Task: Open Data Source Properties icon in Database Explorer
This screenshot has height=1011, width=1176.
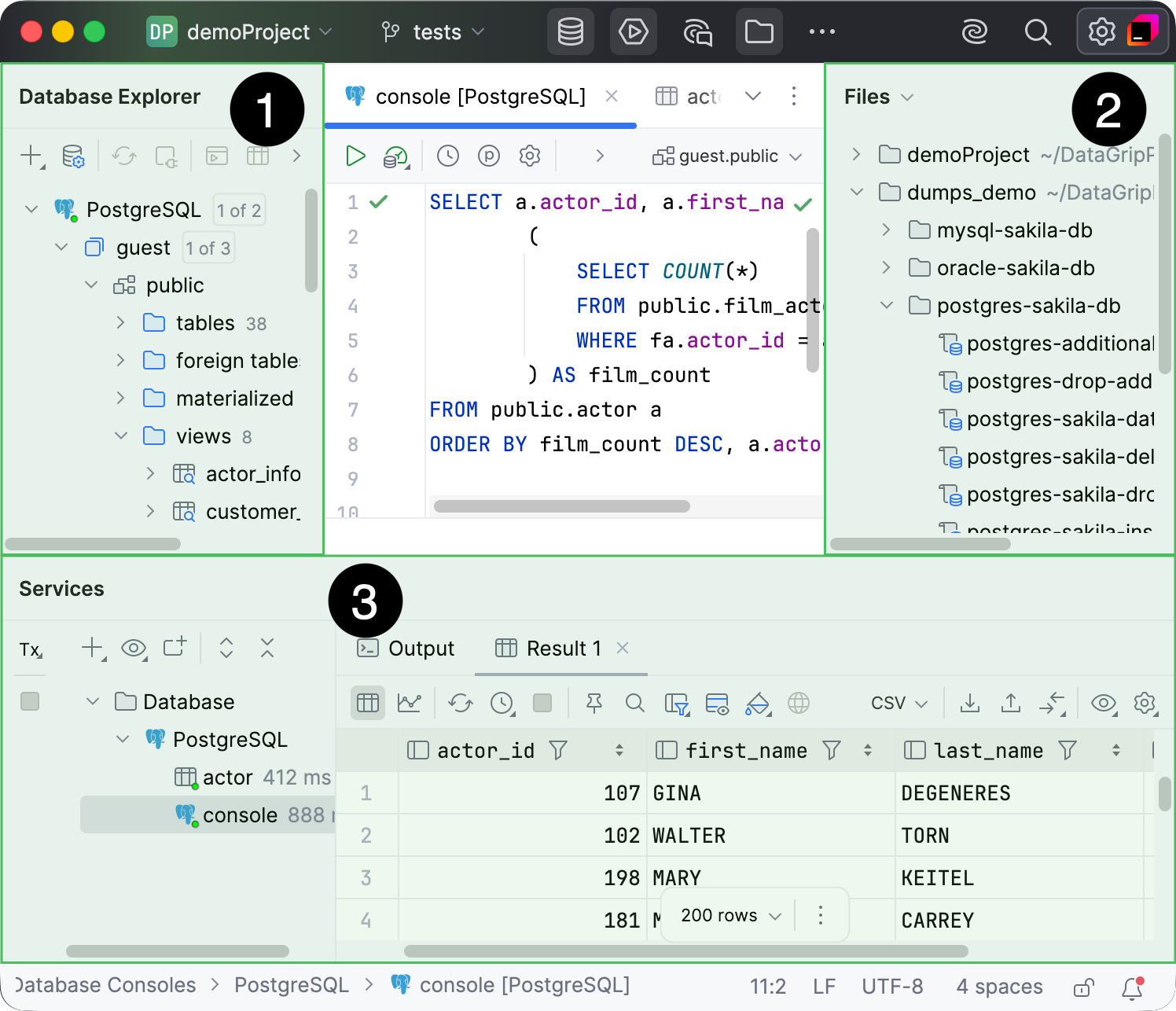Action: pos(73,156)
